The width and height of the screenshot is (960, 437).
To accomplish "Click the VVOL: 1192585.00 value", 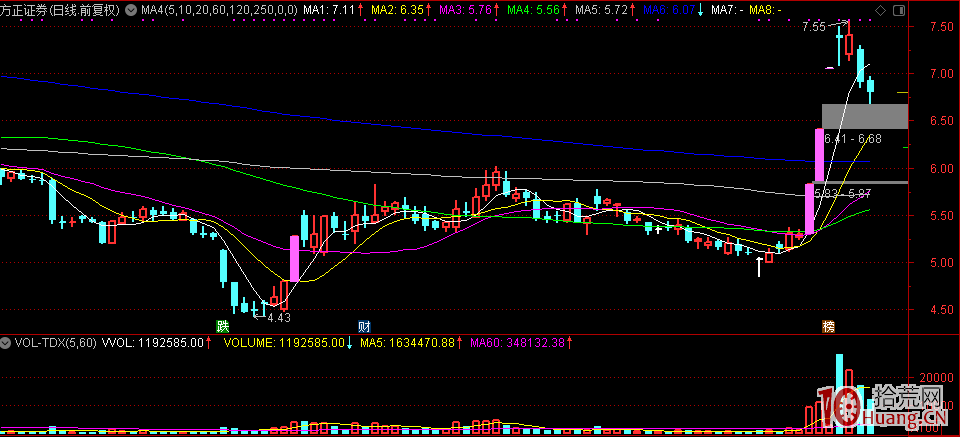I will [x=152, y=343].
